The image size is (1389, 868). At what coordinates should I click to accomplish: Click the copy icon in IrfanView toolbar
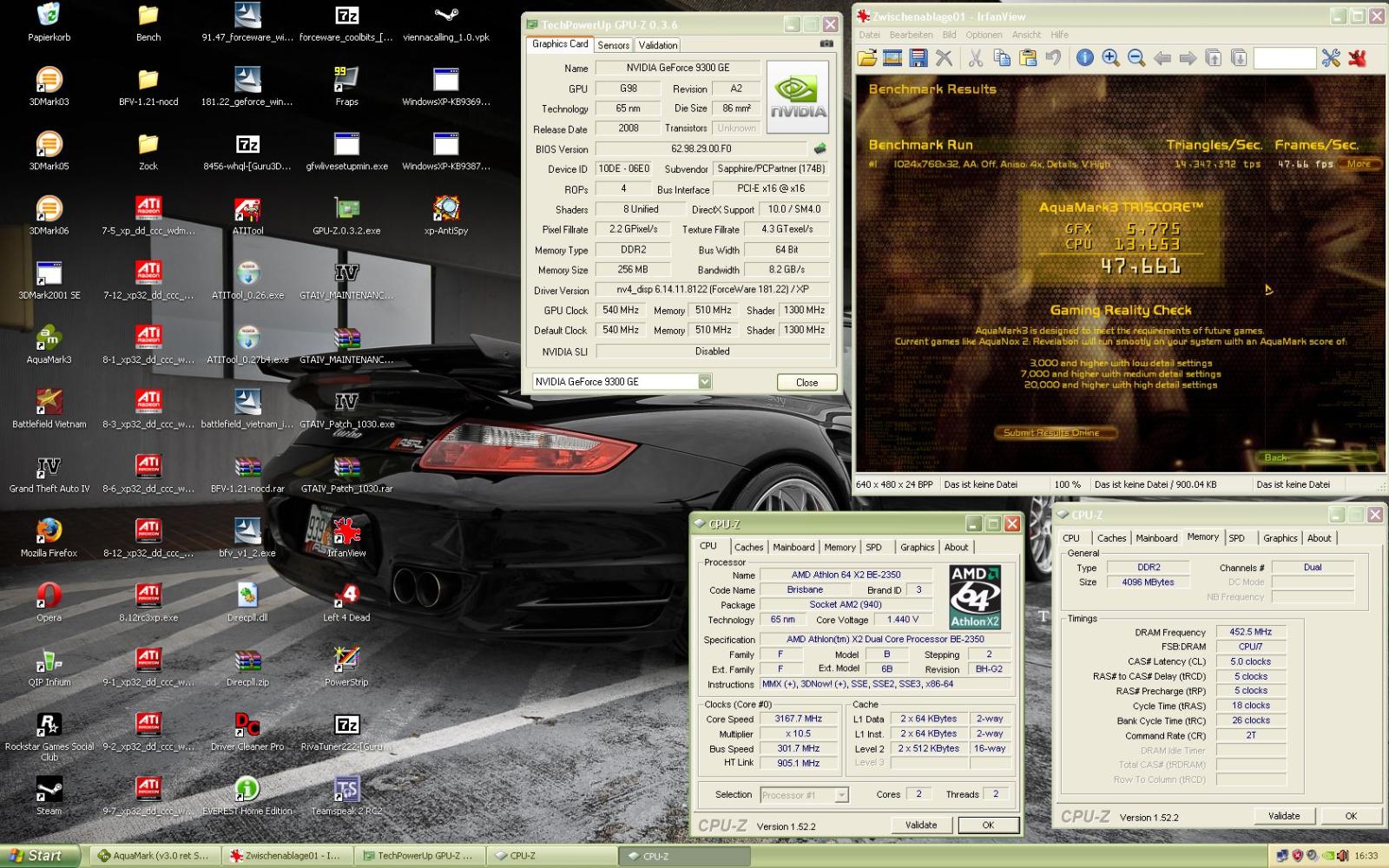[x=1002, y=58]
